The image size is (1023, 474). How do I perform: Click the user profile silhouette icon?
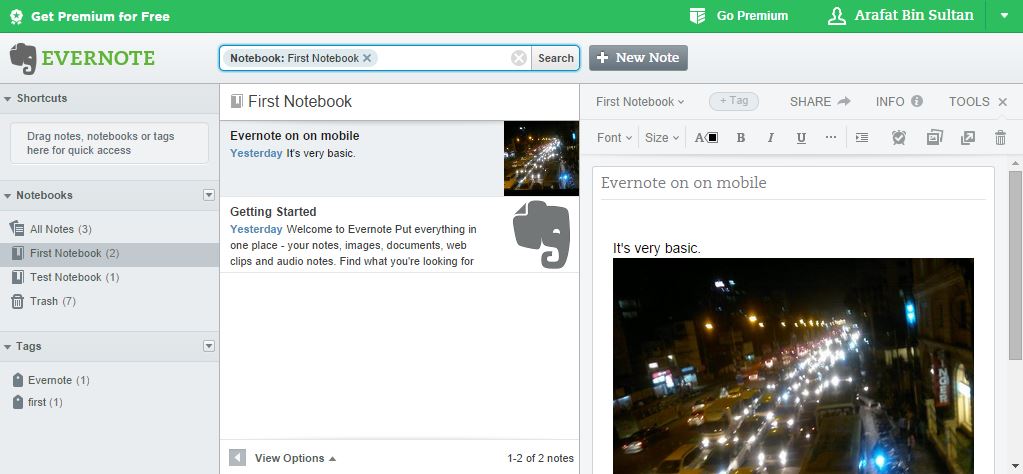(836, 16)
